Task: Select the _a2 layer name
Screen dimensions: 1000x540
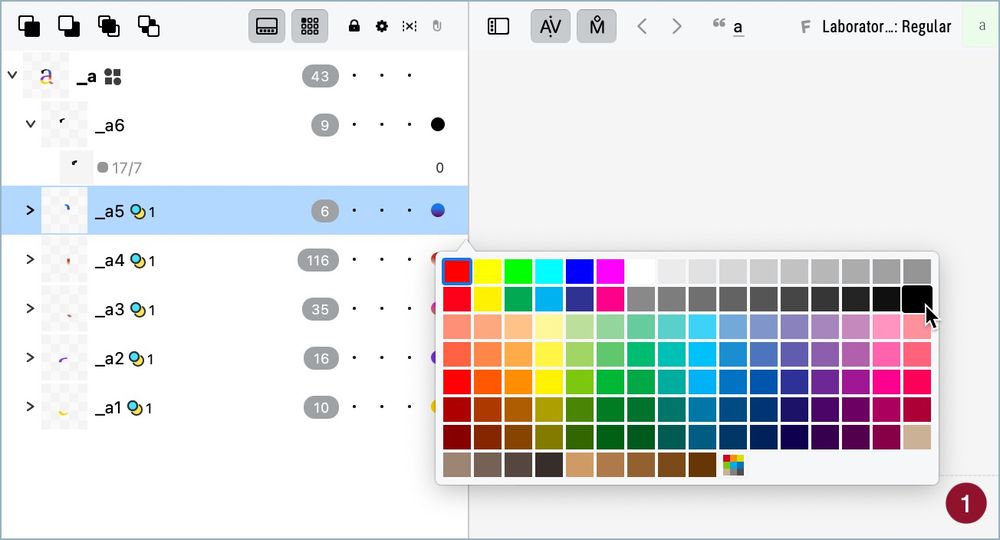Action: 109,358
